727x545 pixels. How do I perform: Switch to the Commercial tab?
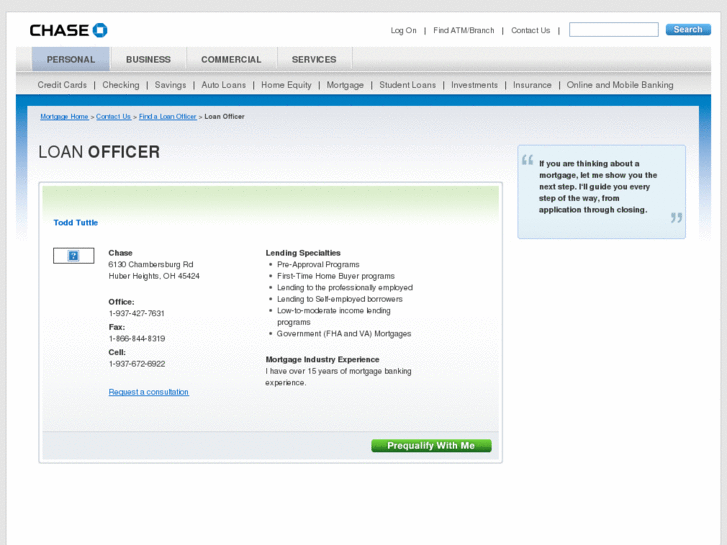coord(231,59)
